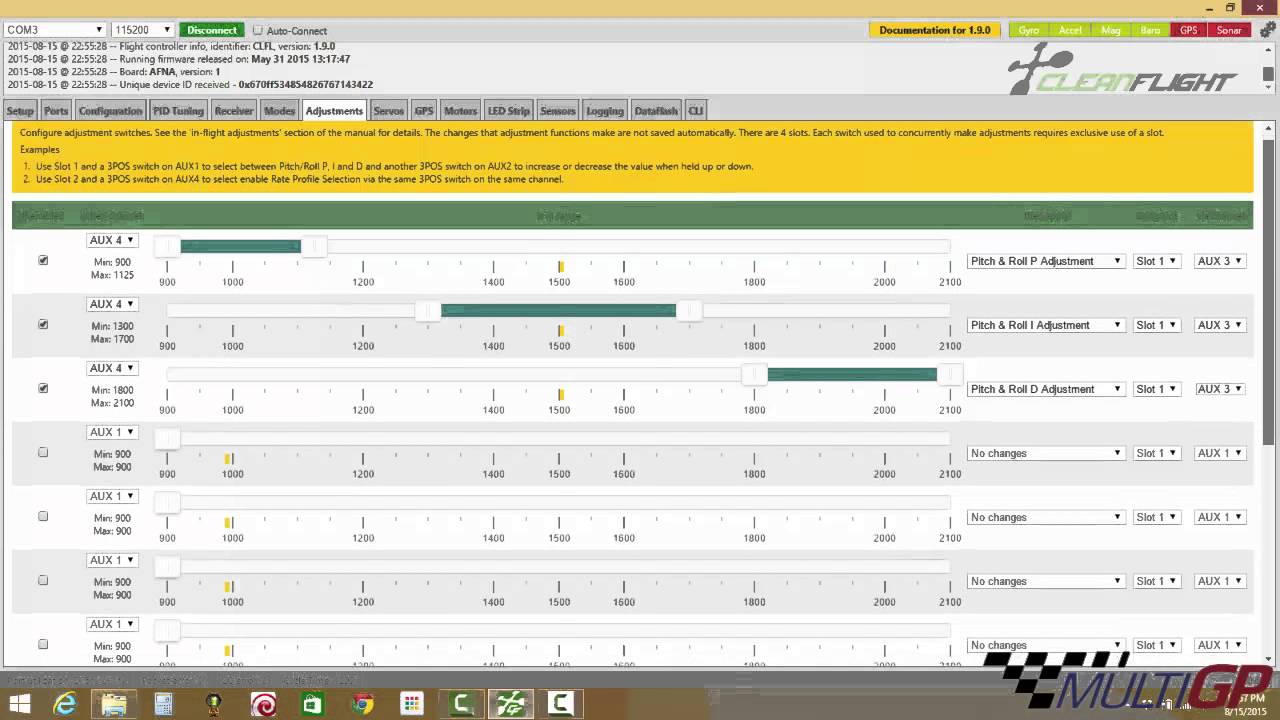The height and width of the screenshot is (720, 1280).
Task: Disable the Pitch & Roll I Adjustment checkbox
Action: coord(43,324)
